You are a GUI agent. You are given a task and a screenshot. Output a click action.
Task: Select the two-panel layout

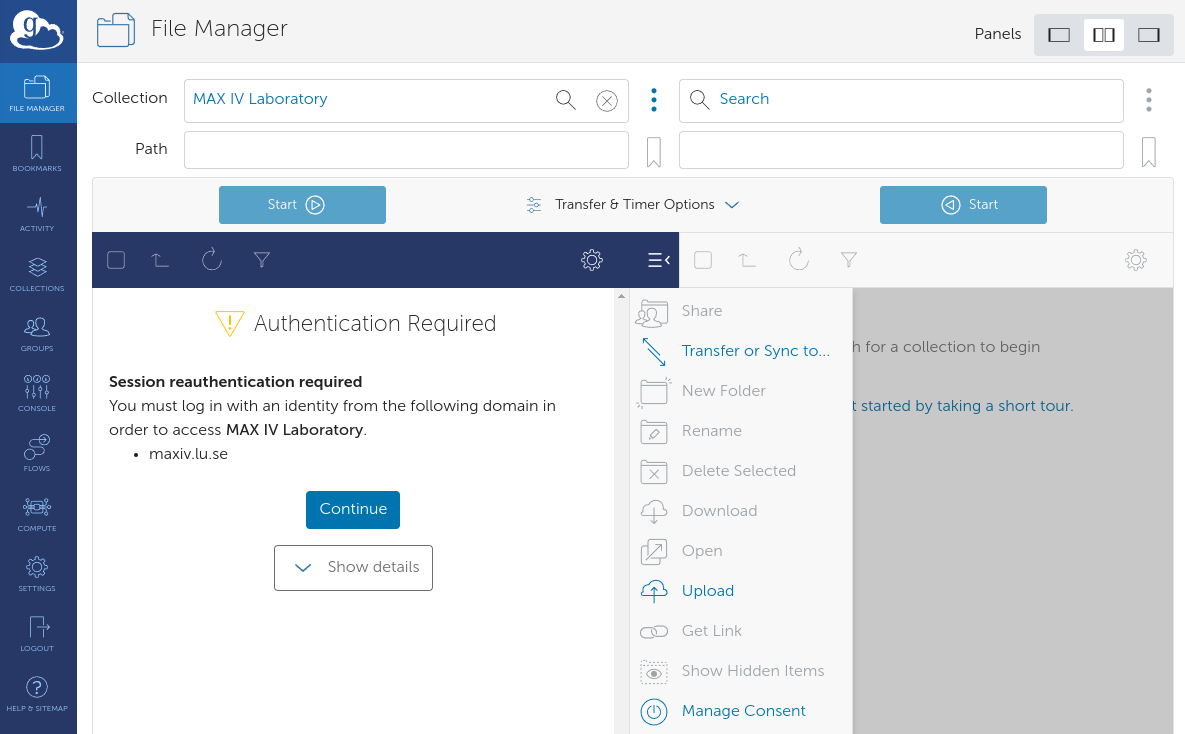pyautogui.click(x=1104, y=35)
